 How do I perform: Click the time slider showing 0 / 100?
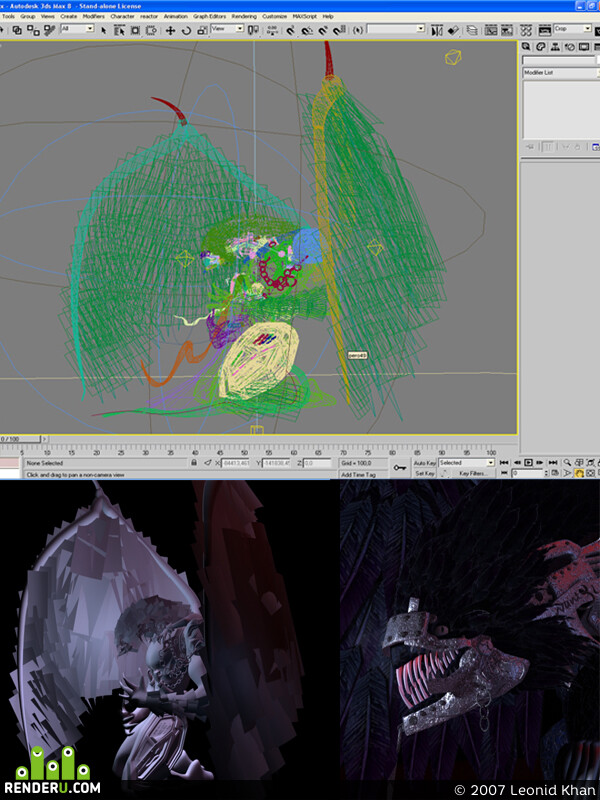pyautogui.click(x=20, y=439)
